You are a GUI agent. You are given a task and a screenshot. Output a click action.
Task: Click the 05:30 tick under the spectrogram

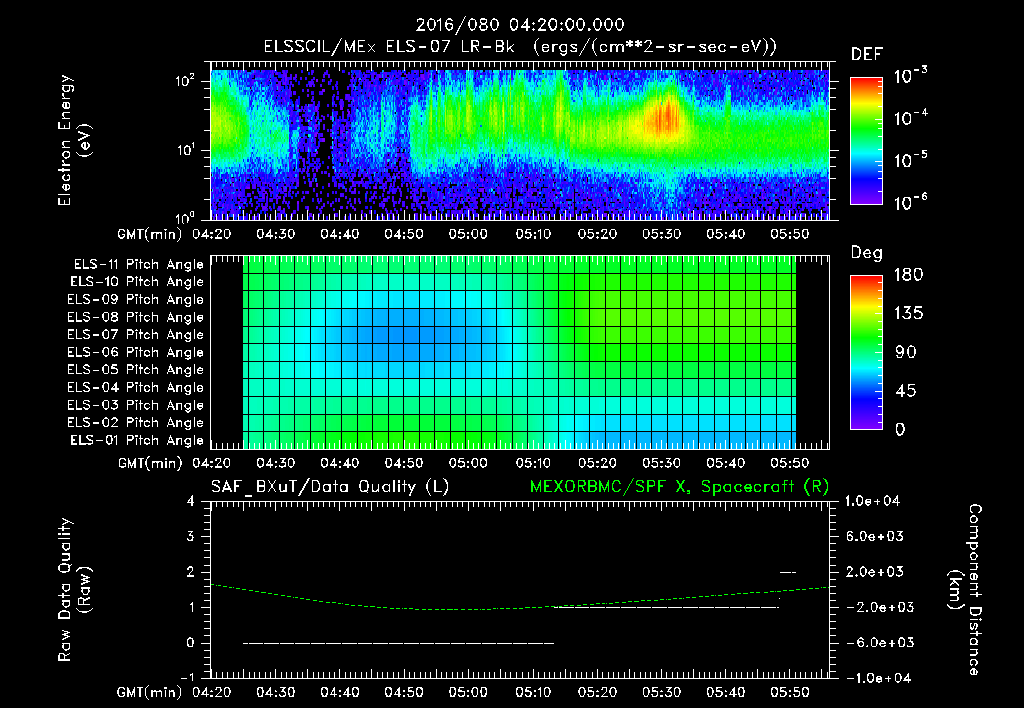pos(662,234)
